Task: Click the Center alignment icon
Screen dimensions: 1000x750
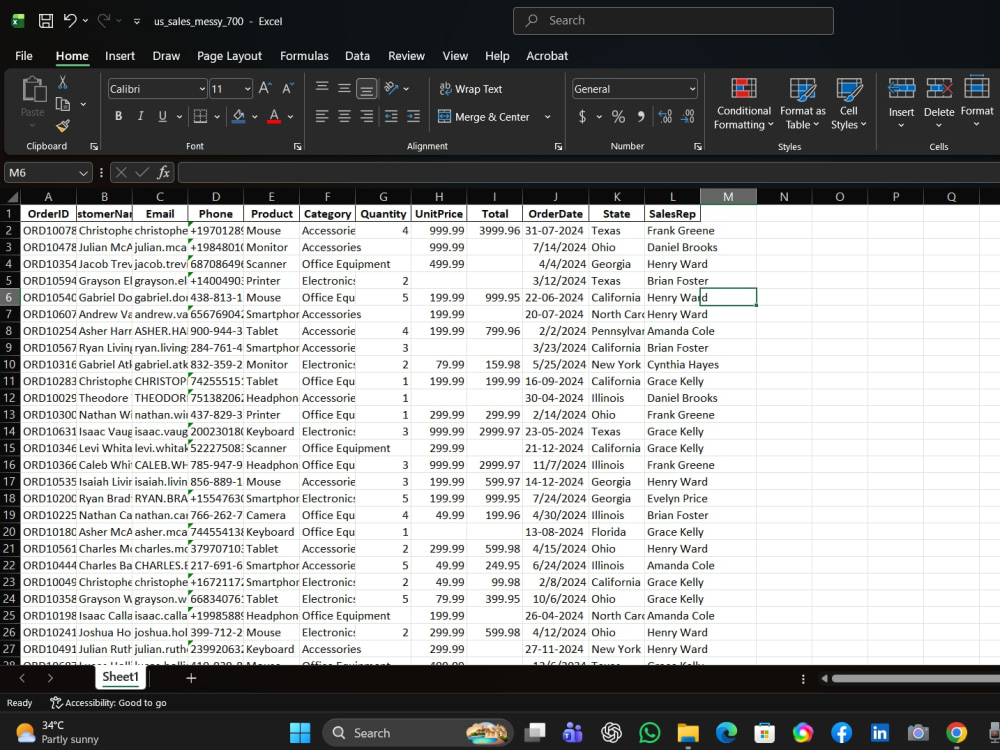Action: tap(344, 116)
